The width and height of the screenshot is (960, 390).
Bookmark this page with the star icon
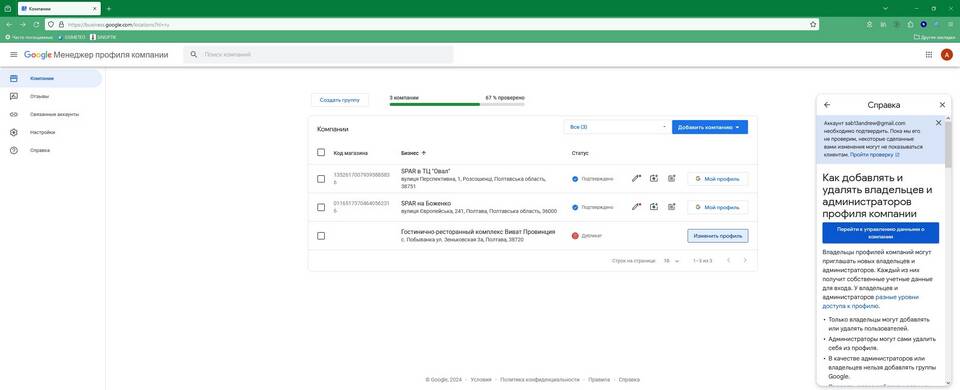(812, 24)
